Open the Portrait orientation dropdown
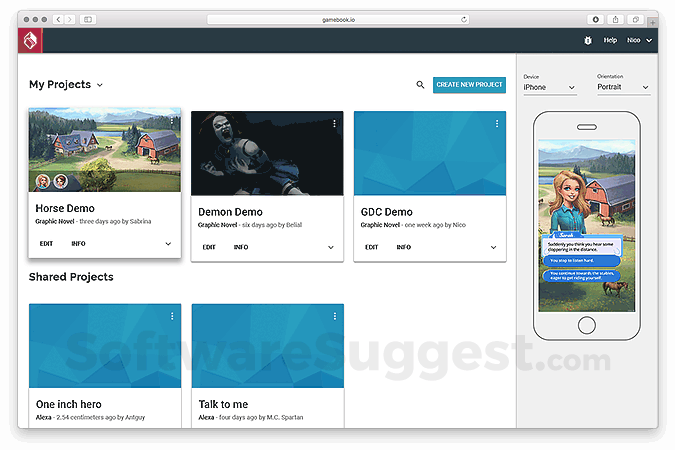 pyautogui.click(x=623, y=87)
